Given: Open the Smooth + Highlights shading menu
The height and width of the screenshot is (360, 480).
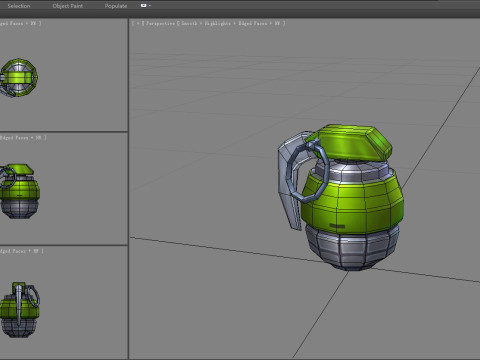Looking at the screenshot, I should [206, 23].
